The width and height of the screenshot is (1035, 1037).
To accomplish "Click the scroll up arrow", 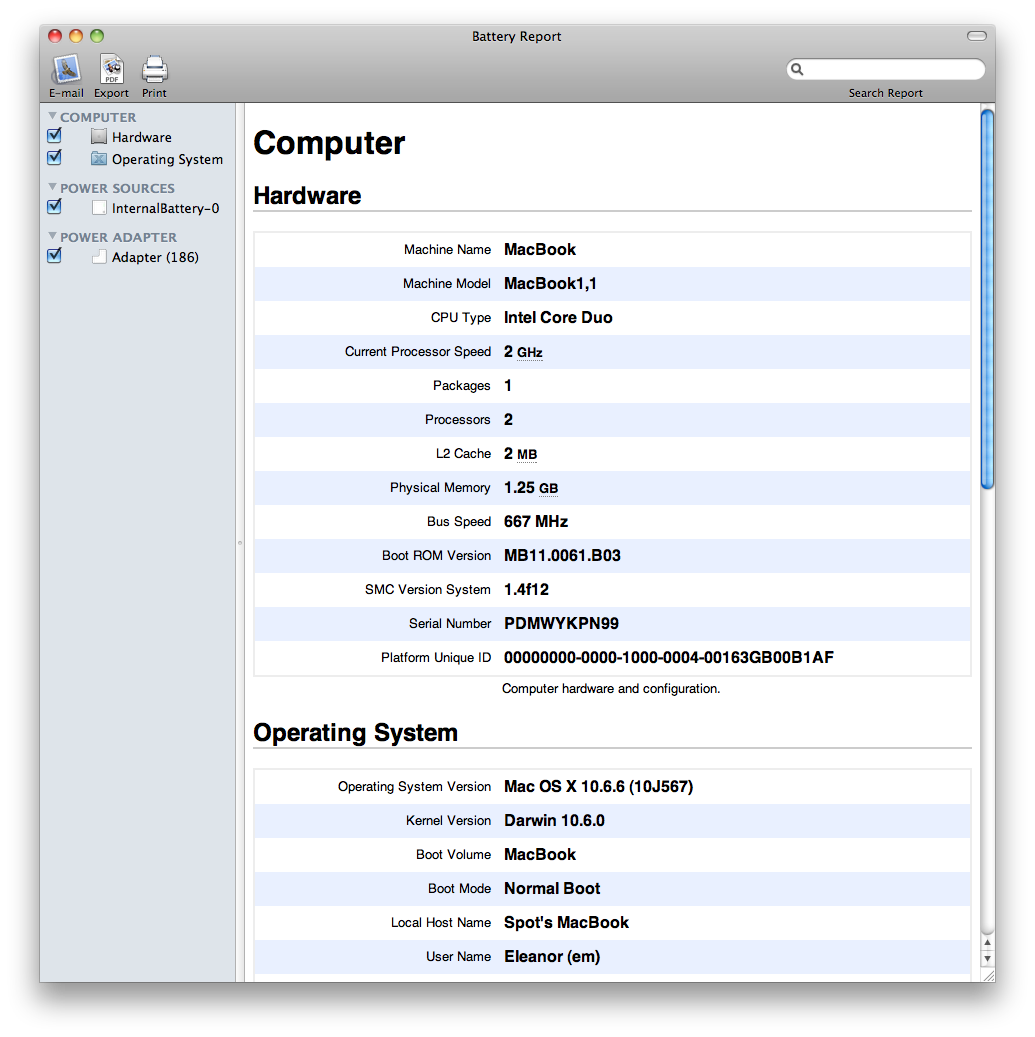I will pyautogui.click(x=987, y=942).
